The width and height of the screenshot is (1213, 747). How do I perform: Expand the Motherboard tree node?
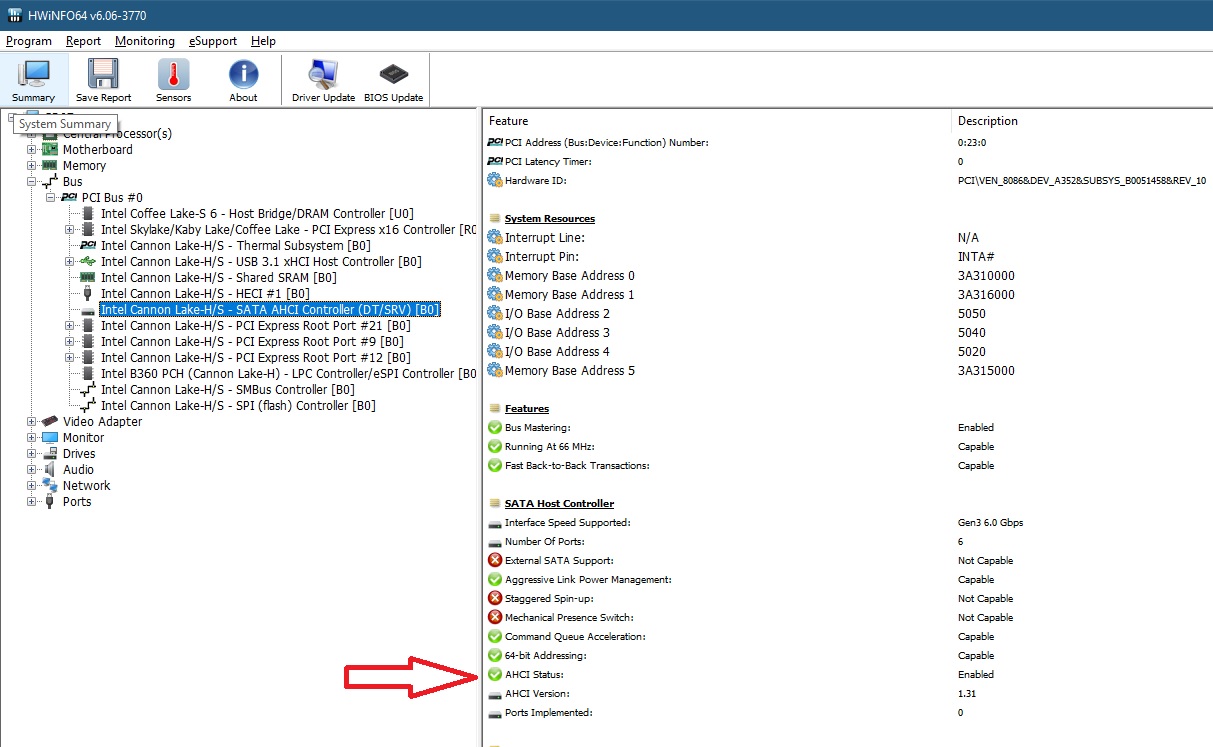coord(32,149)
